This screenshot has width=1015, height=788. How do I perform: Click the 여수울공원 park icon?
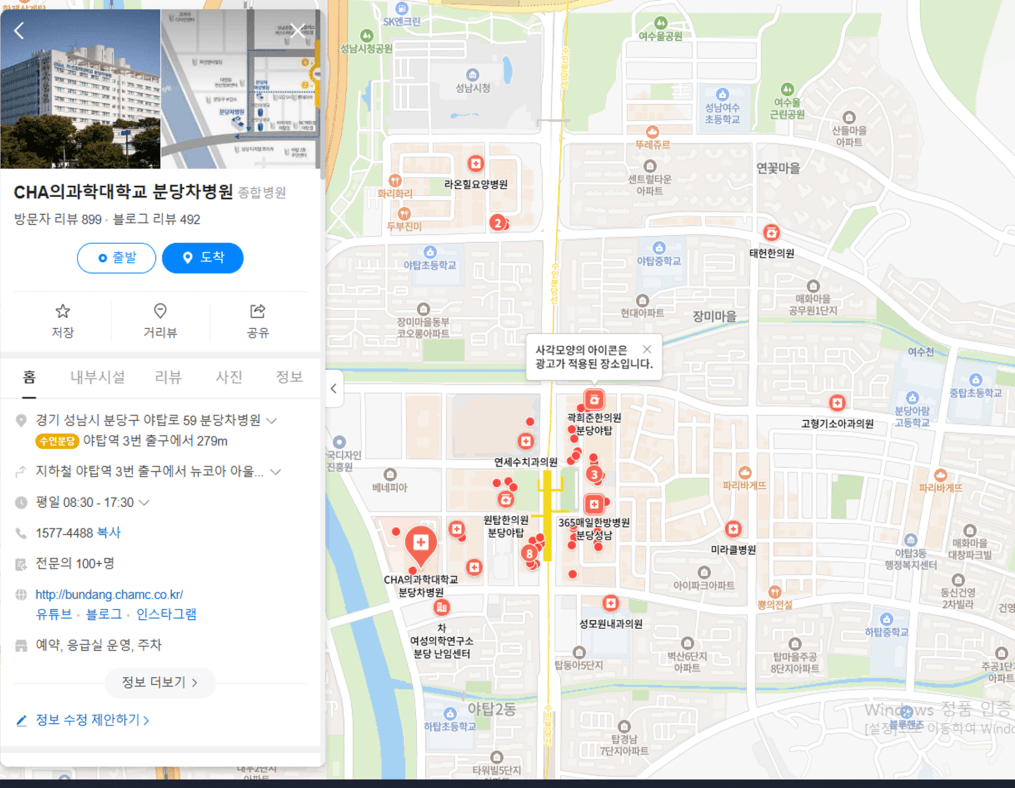point(660,23)
